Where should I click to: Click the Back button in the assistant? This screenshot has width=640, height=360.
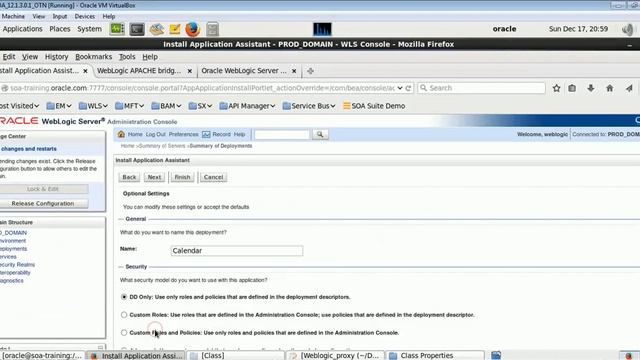[129, 177]
